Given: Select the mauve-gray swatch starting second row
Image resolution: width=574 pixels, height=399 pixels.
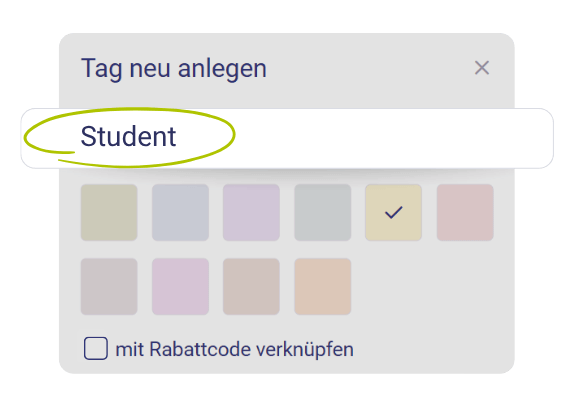Looking at the screenshot, I should point(109,287).
